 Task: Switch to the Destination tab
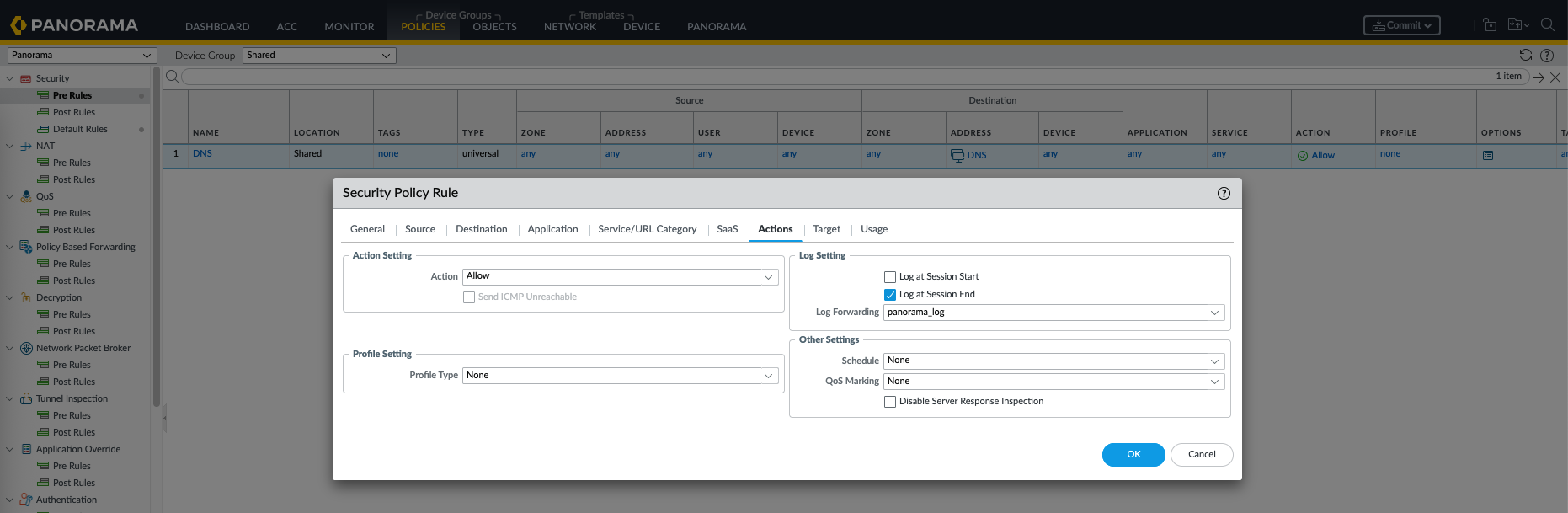(x=481, y=229)
